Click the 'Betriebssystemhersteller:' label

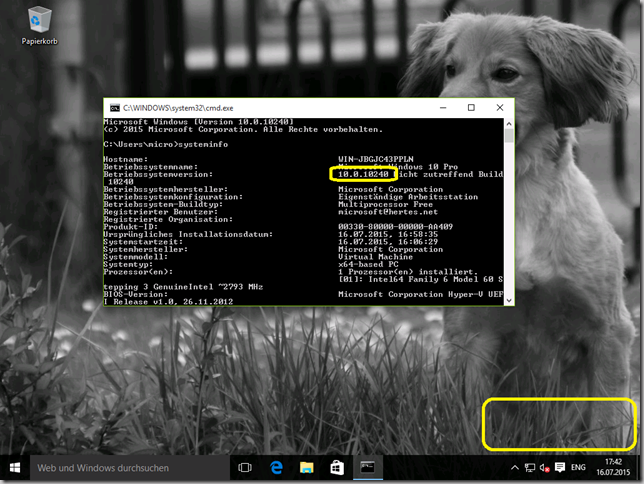[x=166, y=189]
